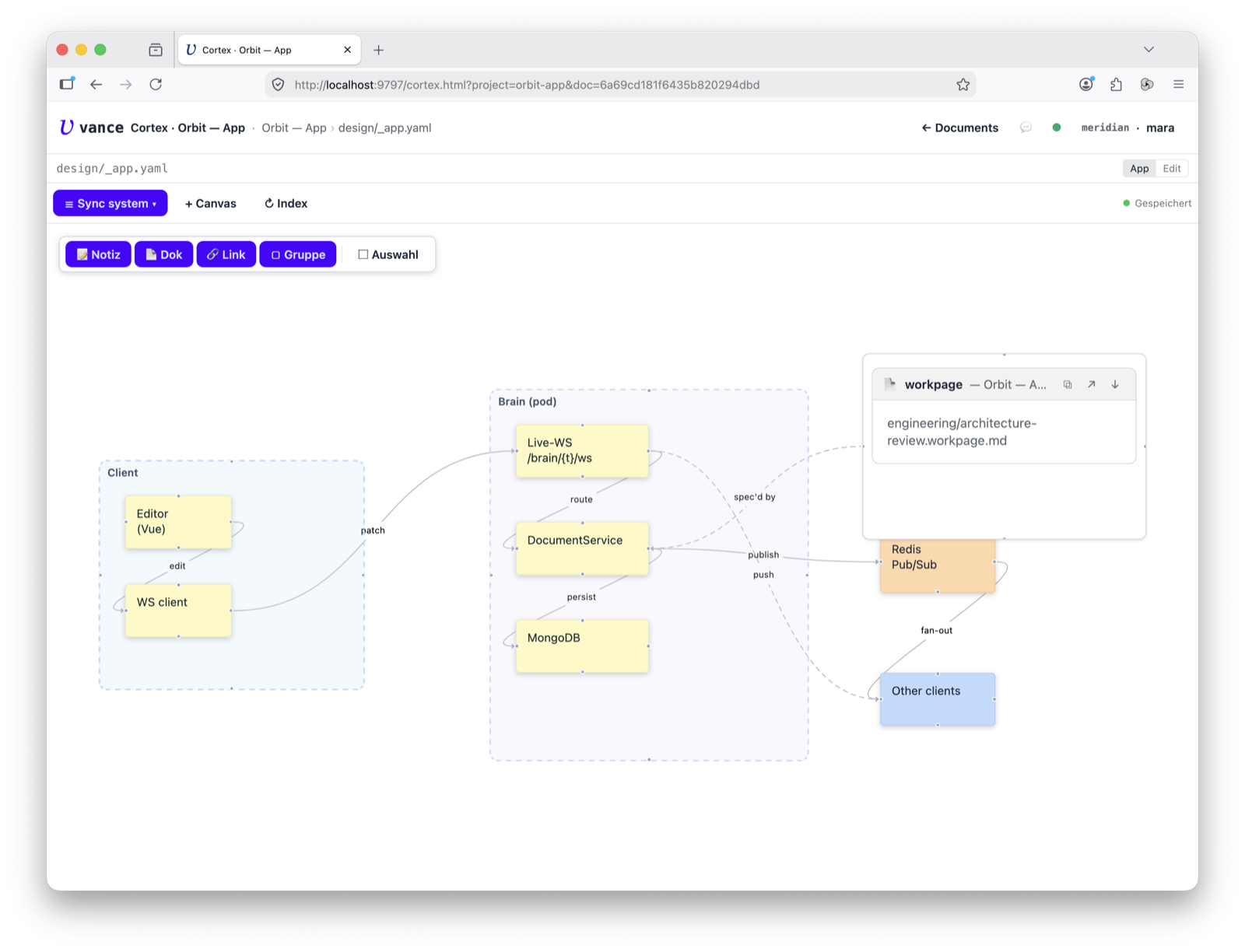Click the browser forward arrow
Viewport: 1245px width, 952px height.
pos(125,84)
